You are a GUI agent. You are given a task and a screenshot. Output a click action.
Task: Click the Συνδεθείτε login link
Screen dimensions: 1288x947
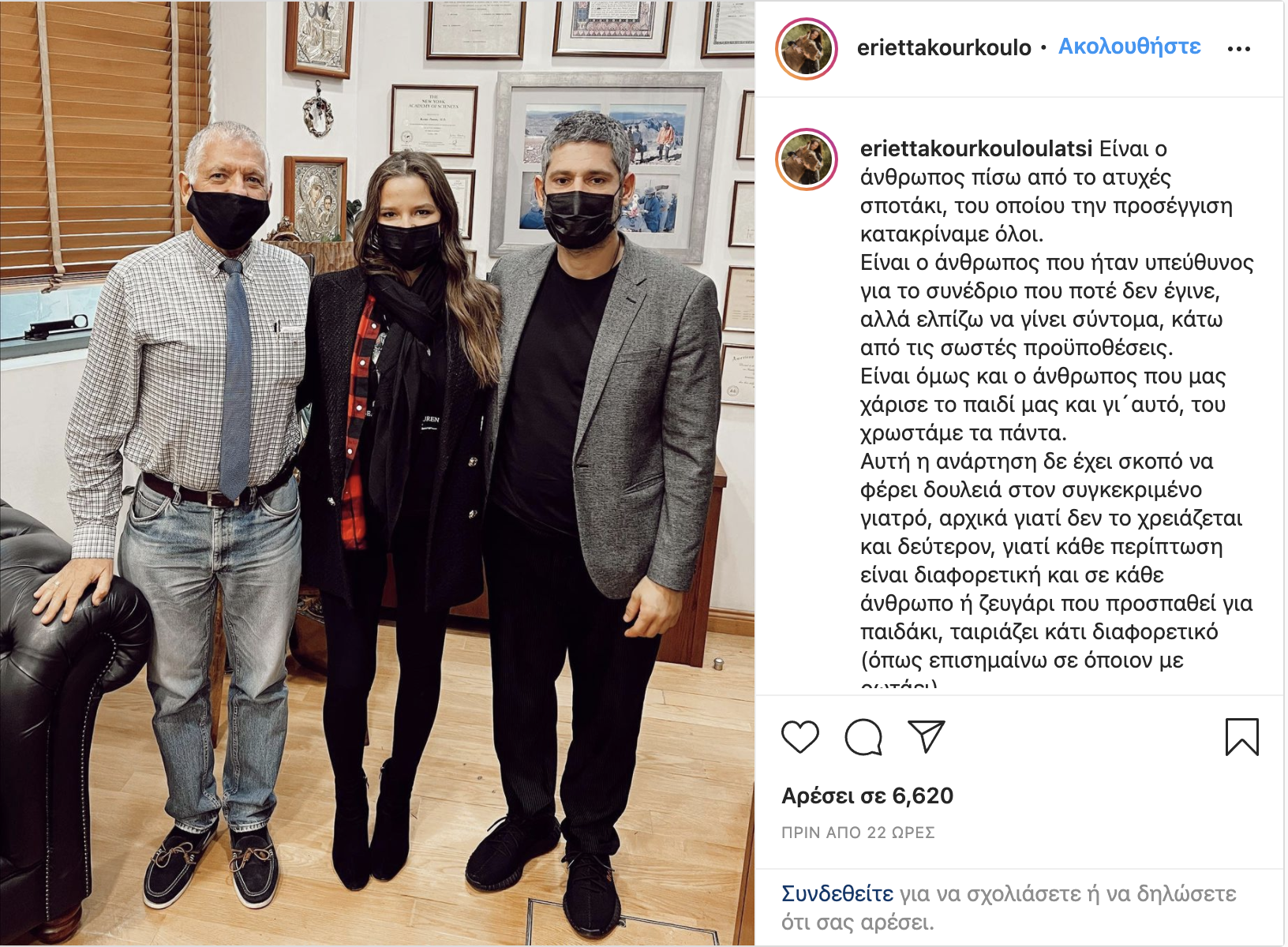[x=837, y=893]
